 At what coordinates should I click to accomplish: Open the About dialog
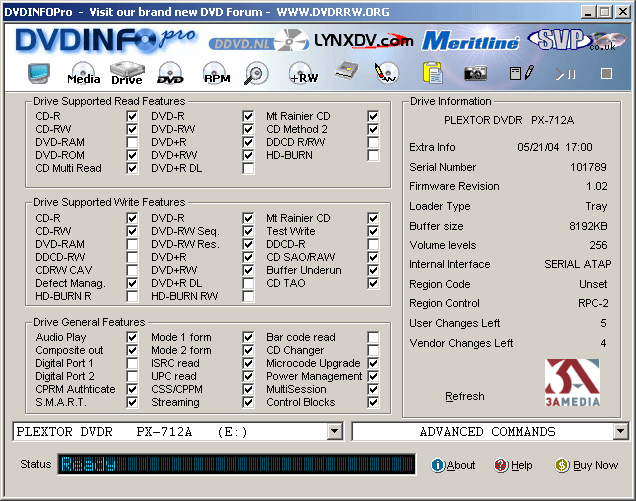pos(453,465)
